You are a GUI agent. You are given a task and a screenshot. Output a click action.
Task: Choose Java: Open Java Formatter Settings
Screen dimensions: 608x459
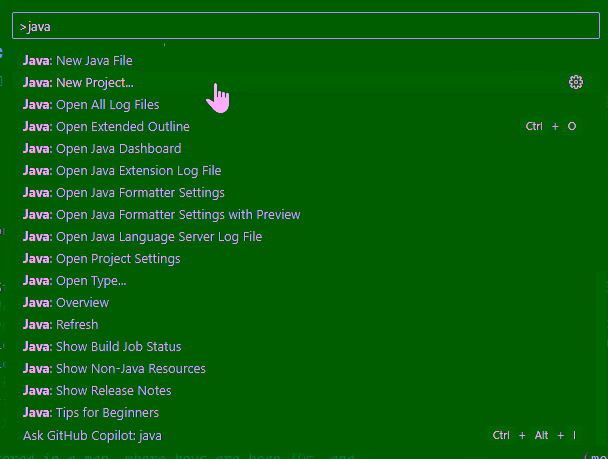(x=124, y=193)
